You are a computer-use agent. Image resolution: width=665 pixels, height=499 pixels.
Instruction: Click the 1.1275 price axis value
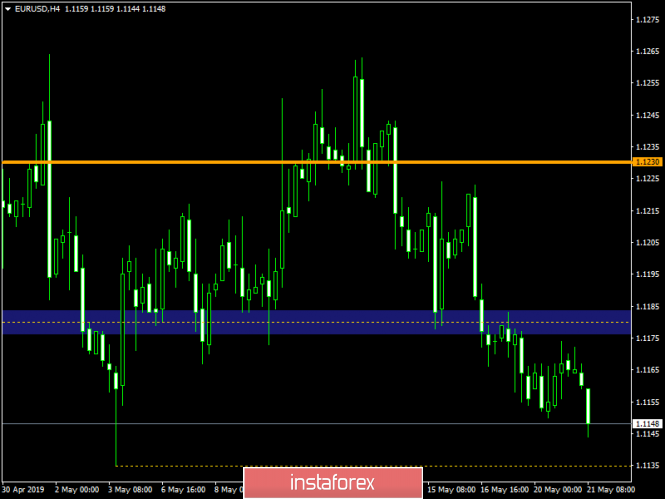(648, 20)
